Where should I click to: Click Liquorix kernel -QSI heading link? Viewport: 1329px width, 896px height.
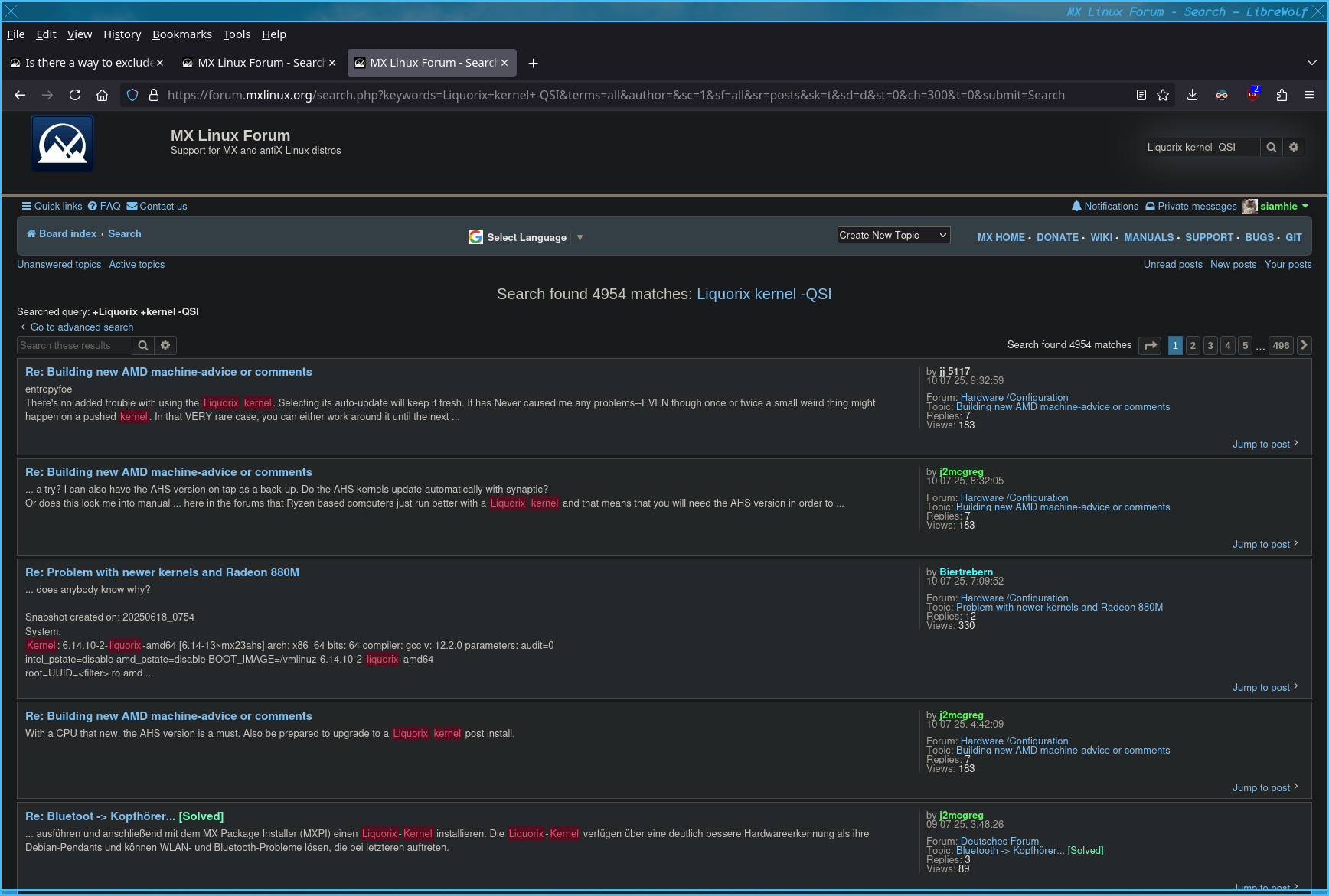click(x=764, y=294)
